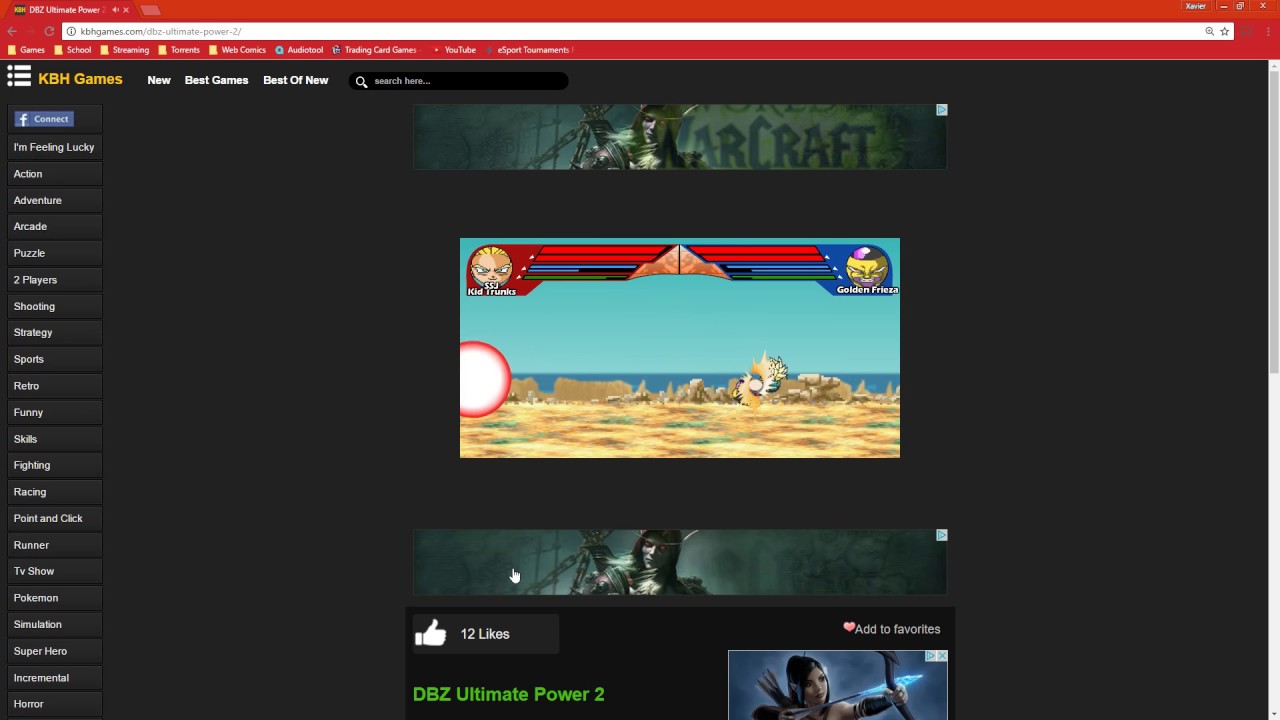Open the Chrome three-dot menu
The image size is (1280, 720).
[1268, 31]
